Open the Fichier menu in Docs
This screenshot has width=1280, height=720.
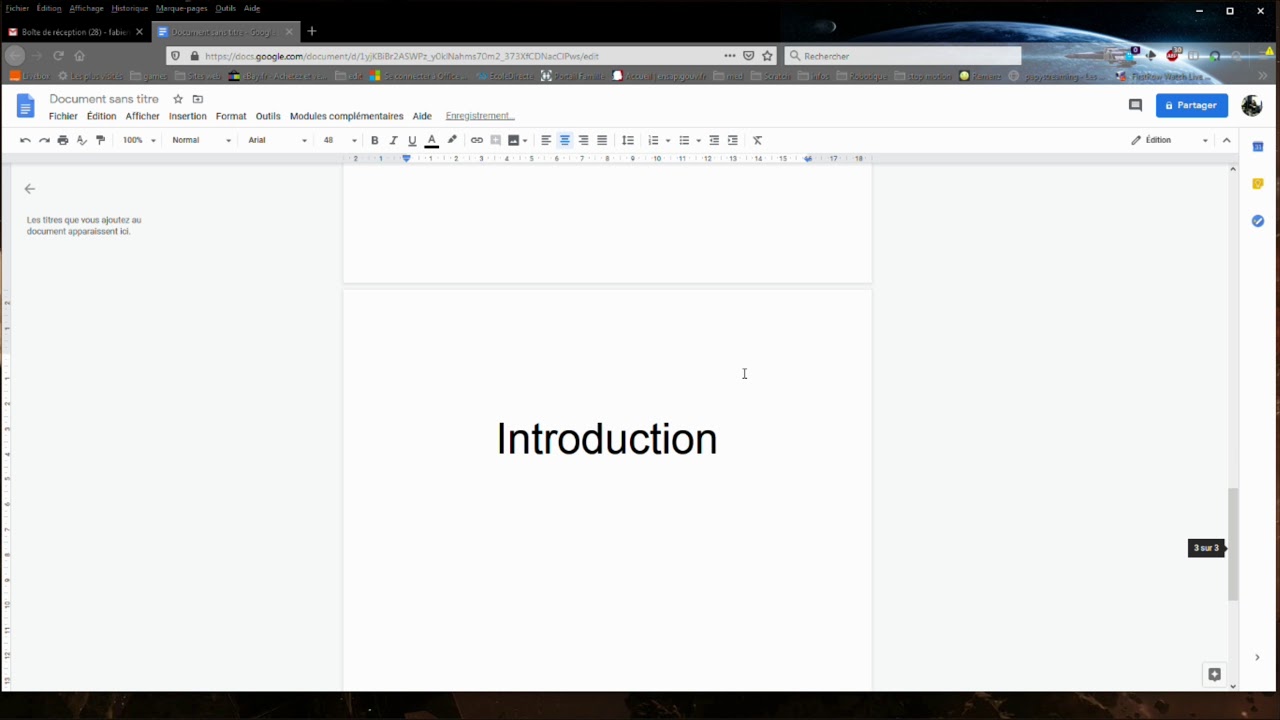pyautogui.click(x=63, y=116)
